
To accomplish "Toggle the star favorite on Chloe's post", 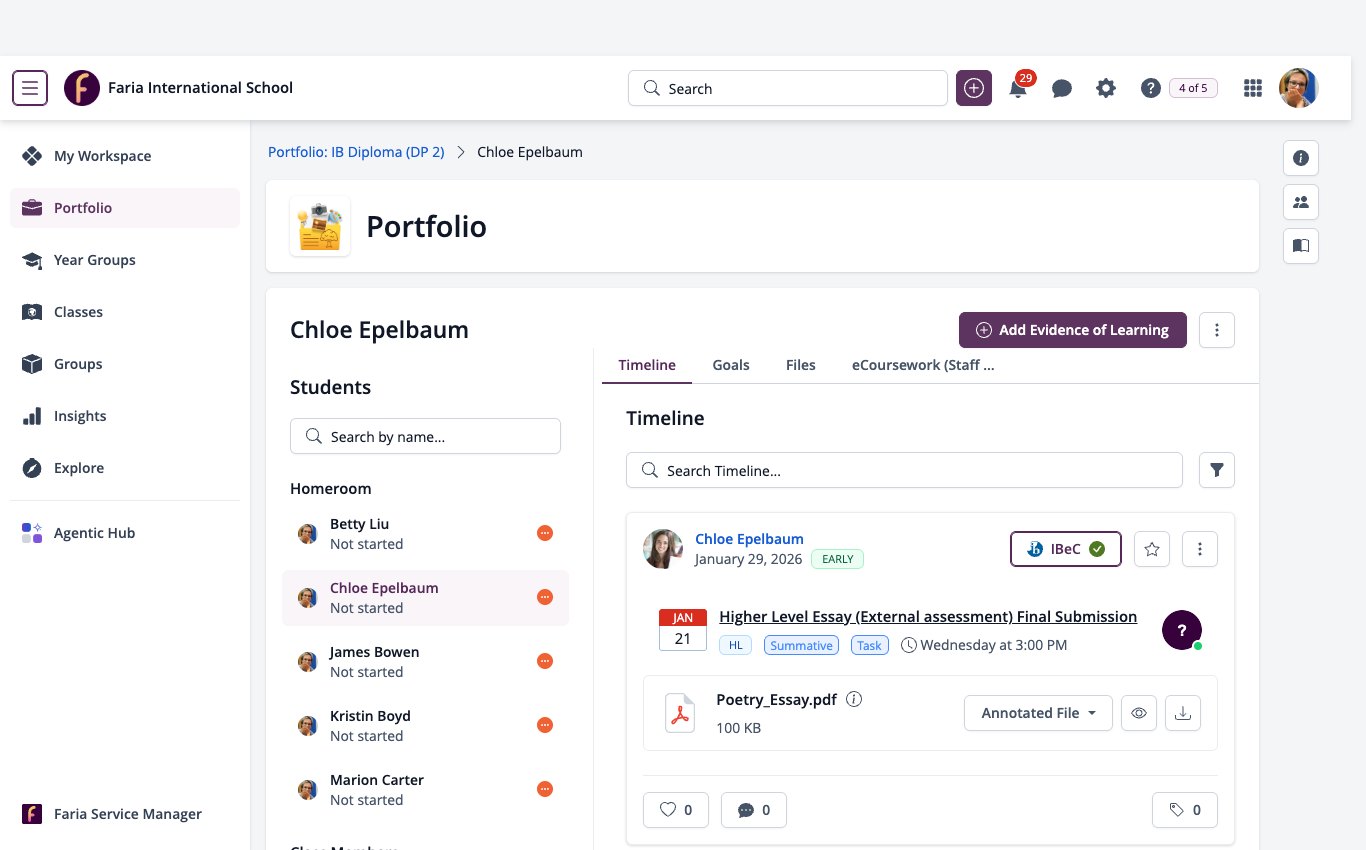I will [1152, 549].
